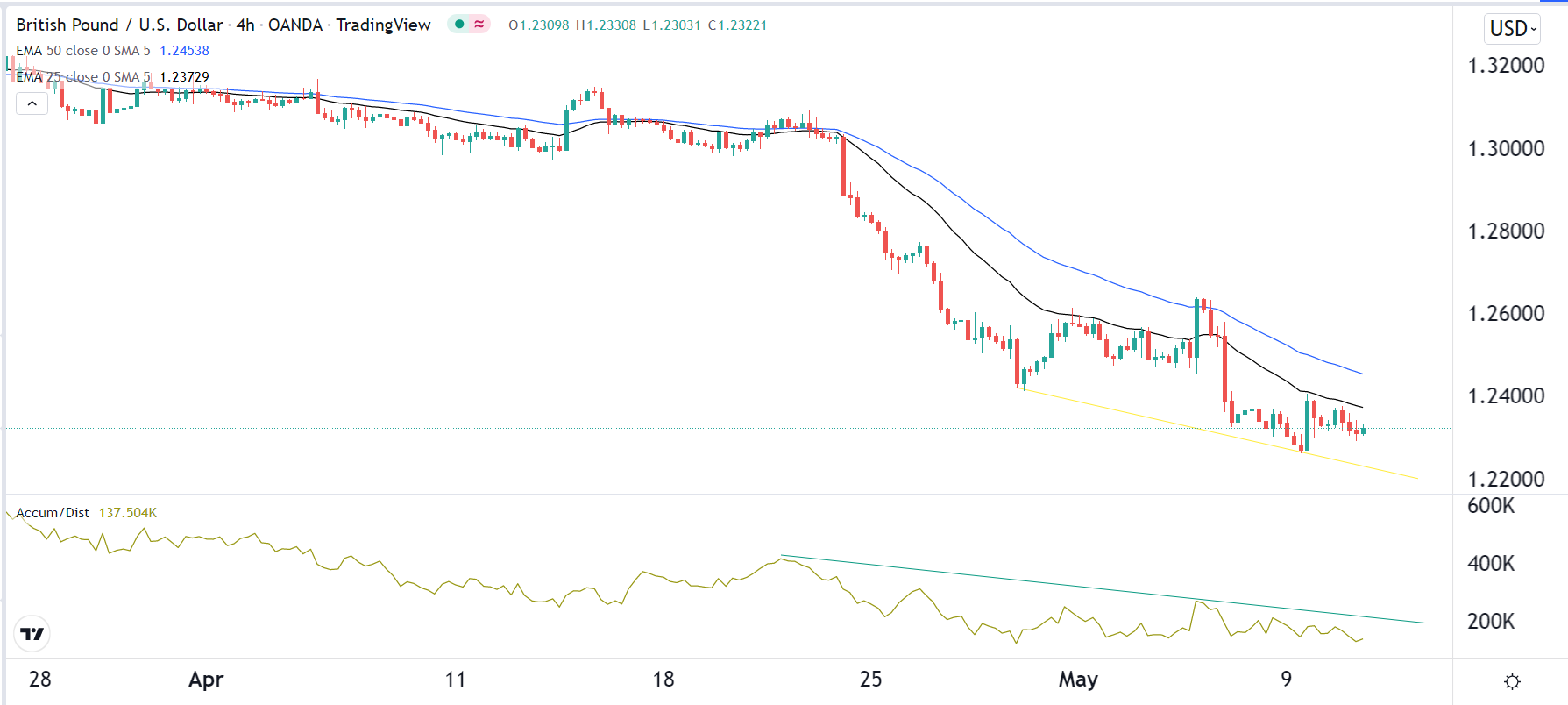Click the OANDA data source label

[x=295, y=25]
